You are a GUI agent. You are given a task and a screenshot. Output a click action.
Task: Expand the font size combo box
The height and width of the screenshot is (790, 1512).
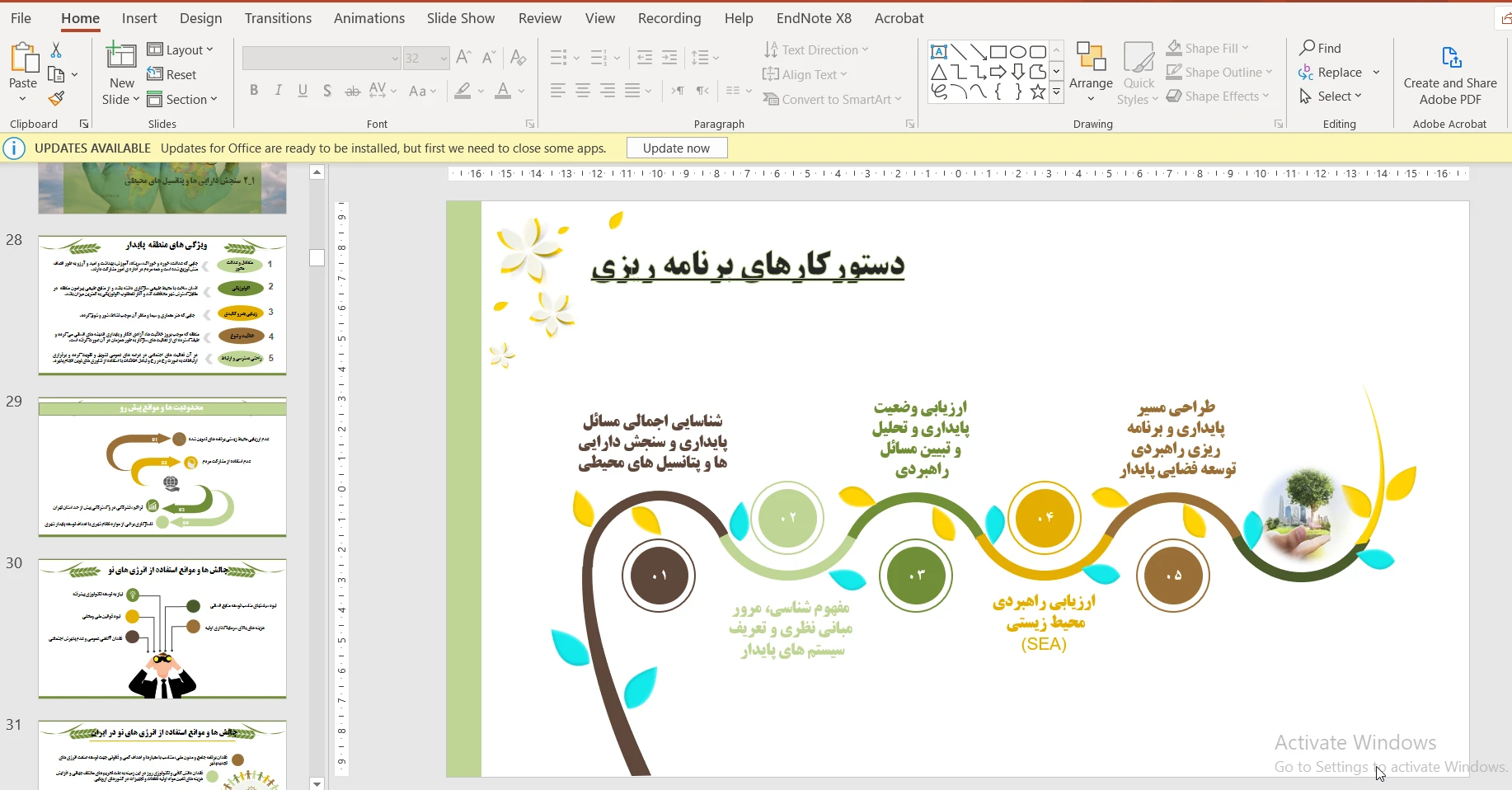click(x=443, y=59)
